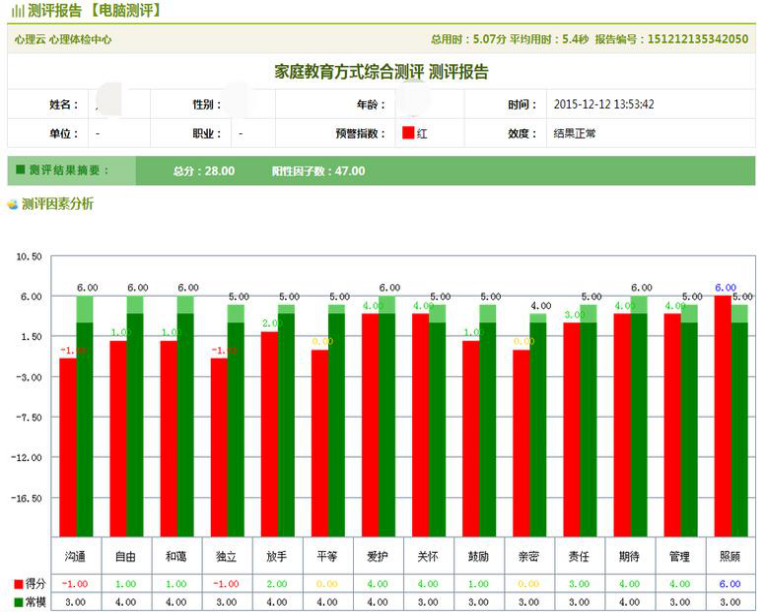Click the 得分 cell -1.00 under 沟通
Image resolution: width=764 pixels, height=615 pixels.
(x=75, y=584)
